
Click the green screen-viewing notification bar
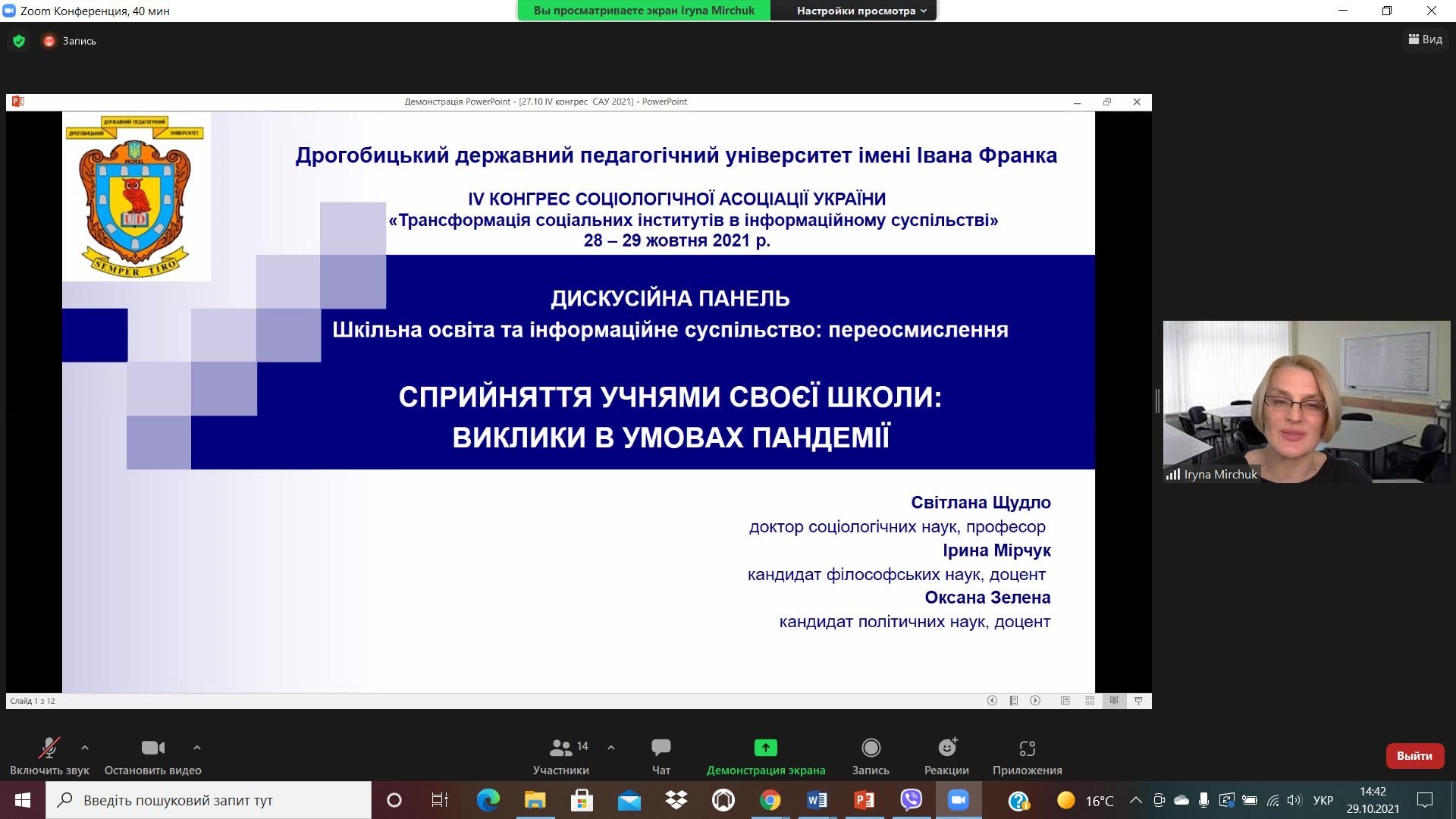(644, 11)
